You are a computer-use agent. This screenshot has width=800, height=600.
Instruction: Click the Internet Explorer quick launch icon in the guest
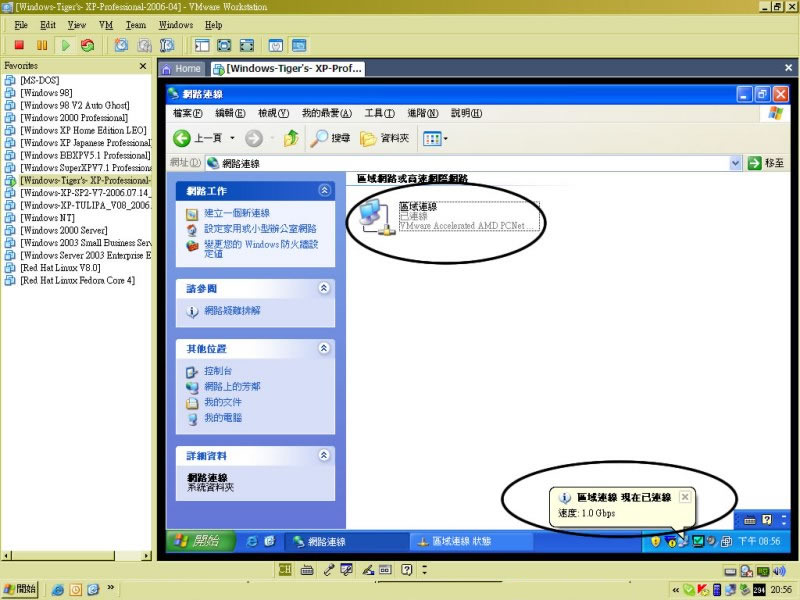pyautogui.click(x=252, y=541)
